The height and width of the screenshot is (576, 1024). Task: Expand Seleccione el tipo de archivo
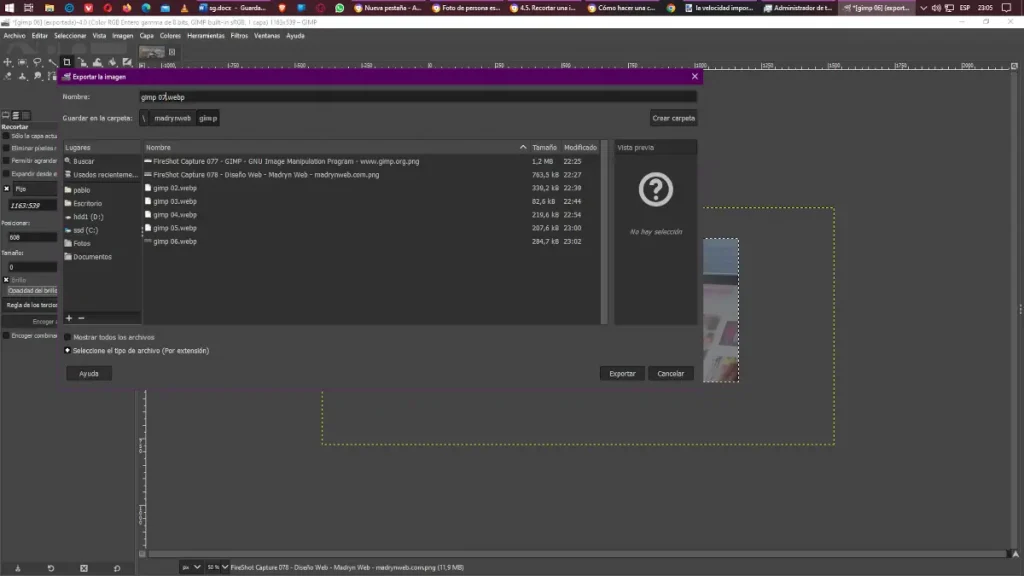coord(68,351)
